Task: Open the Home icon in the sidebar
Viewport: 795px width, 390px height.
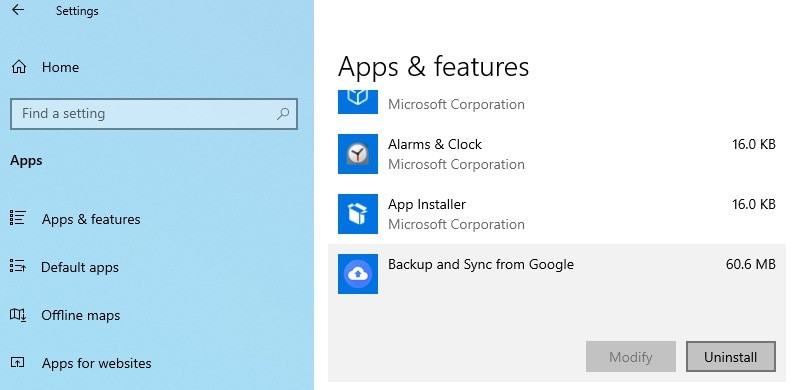Action: (x=19, y=67)
